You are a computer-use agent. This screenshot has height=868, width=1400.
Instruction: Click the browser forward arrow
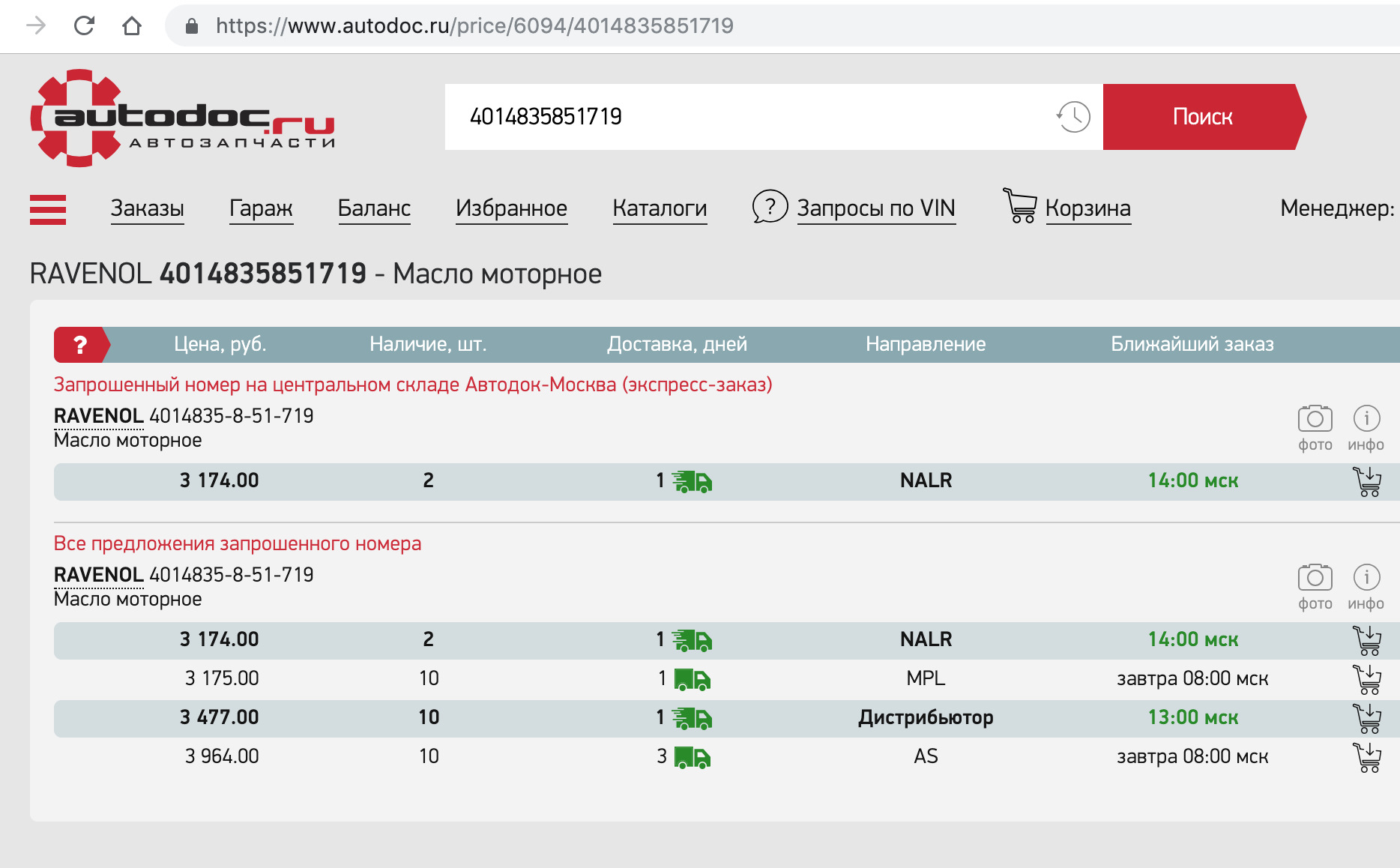tap(36, 25)
